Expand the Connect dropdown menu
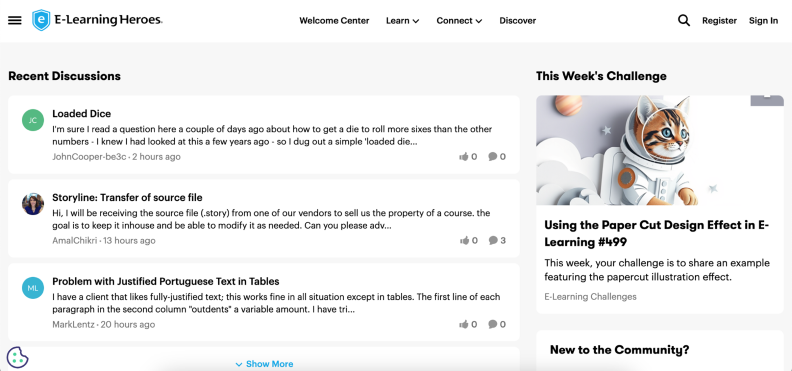Viewport: 792px width, 371px height. (x=459, y=21)
